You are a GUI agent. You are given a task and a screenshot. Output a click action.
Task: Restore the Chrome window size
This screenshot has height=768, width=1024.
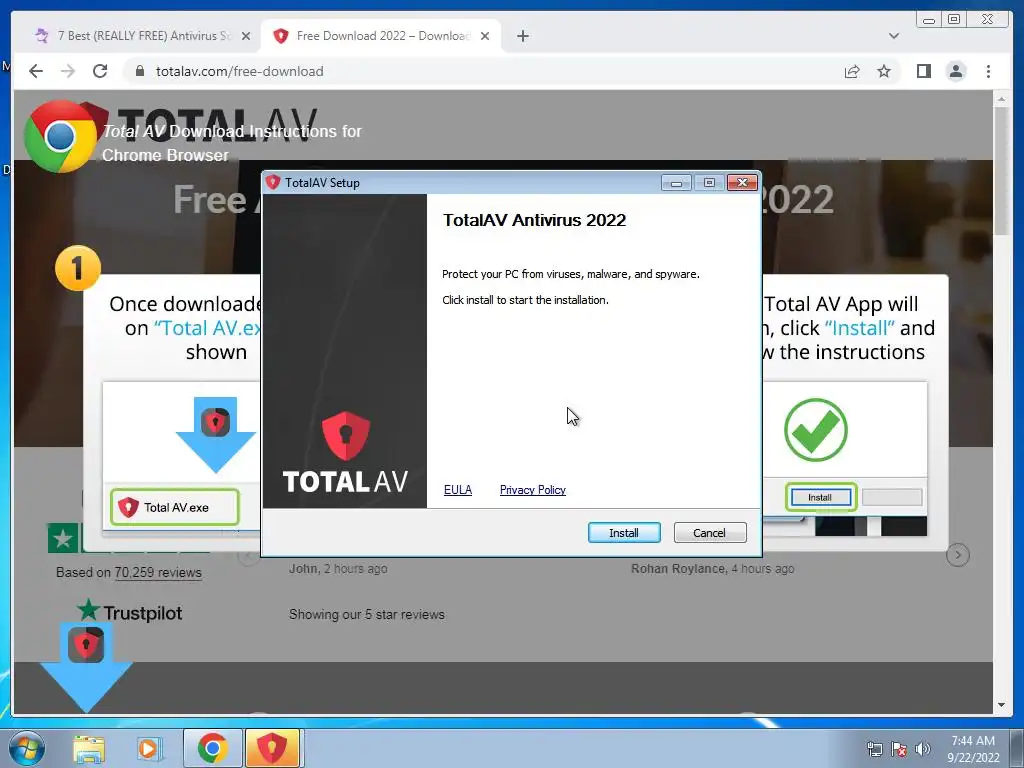click(954, 19)
